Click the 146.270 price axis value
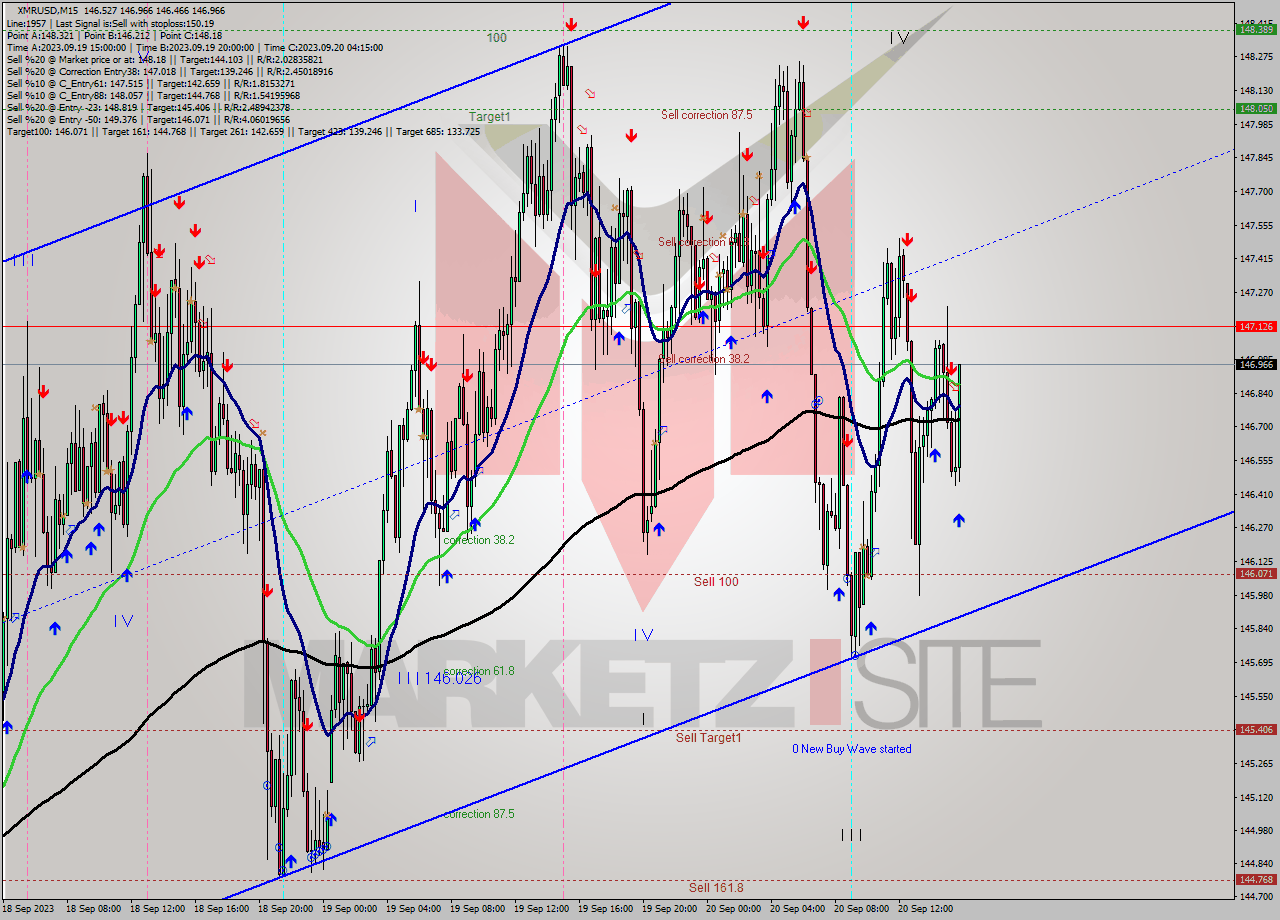 point(1256,527)
